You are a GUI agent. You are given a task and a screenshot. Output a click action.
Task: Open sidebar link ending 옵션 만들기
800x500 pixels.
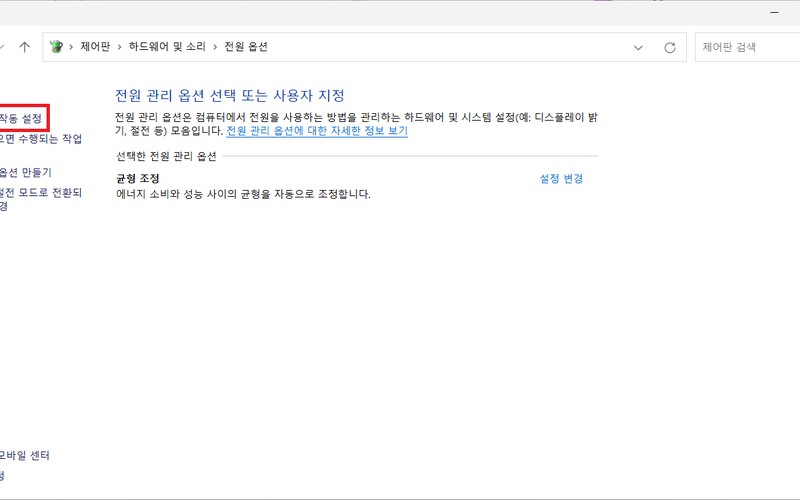[26, 172]
